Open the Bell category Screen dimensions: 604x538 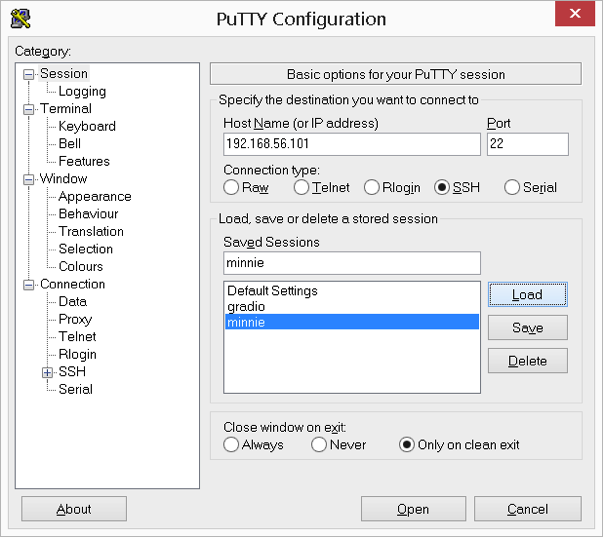(70, 144)
